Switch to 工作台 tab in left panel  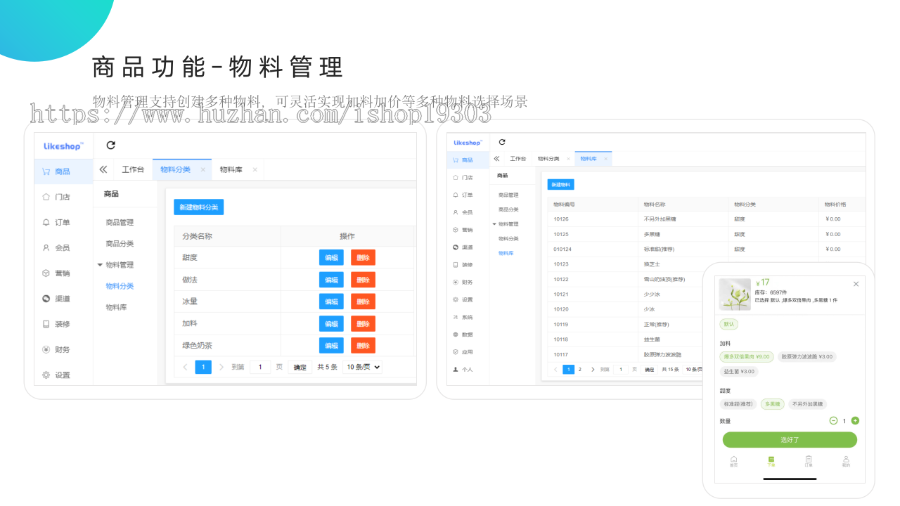133,169
